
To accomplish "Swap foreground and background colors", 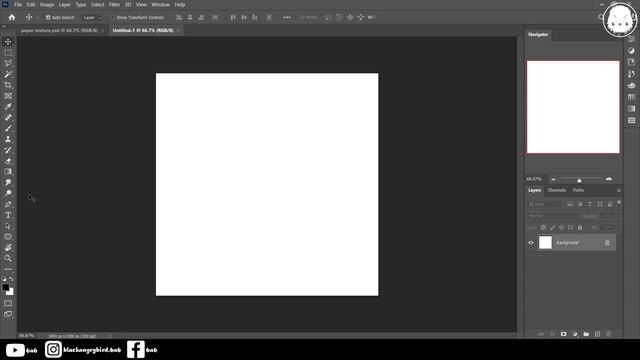I will [11, 279].
